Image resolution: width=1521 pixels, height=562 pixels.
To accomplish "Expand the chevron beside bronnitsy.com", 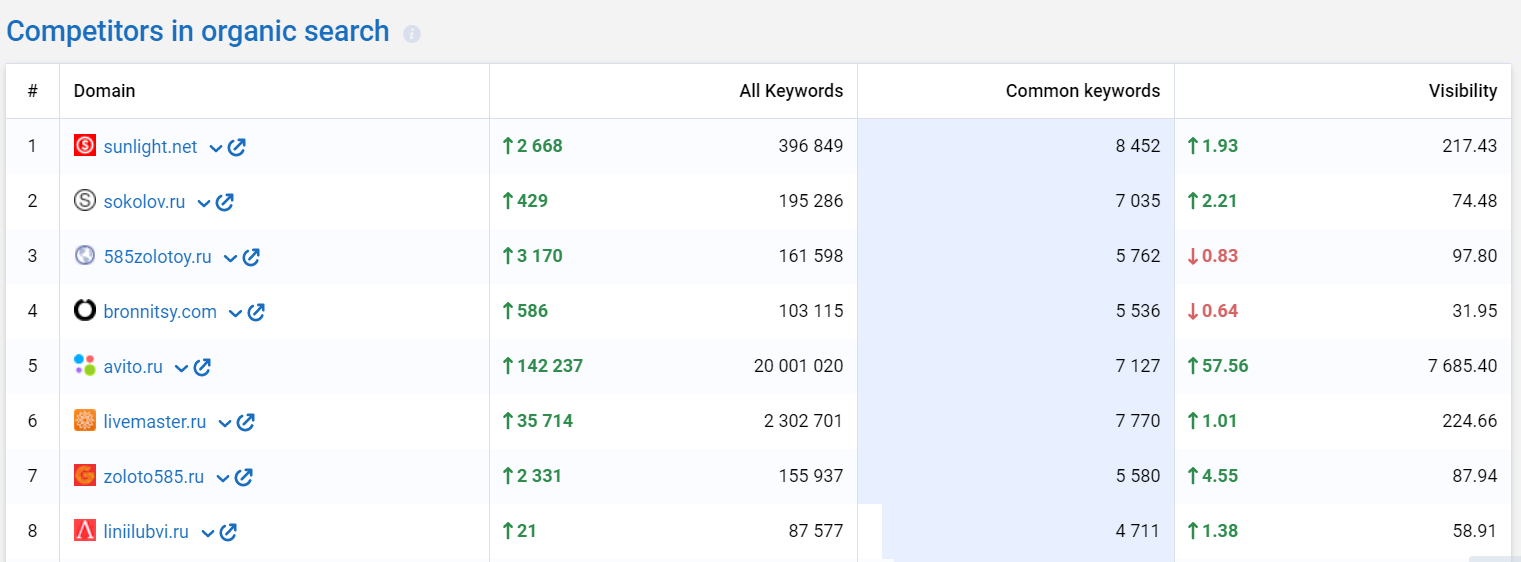I will [235, 313].
